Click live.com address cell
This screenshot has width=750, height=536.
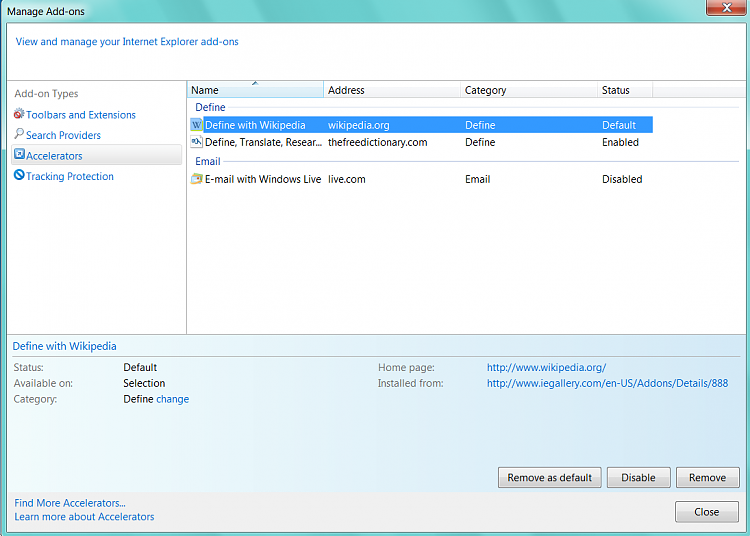point(346,179)
